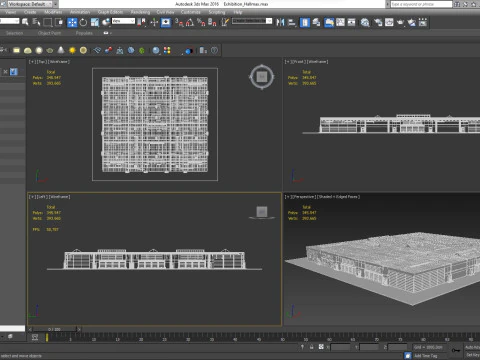Open the Rendering menu

tap(140, 12)
